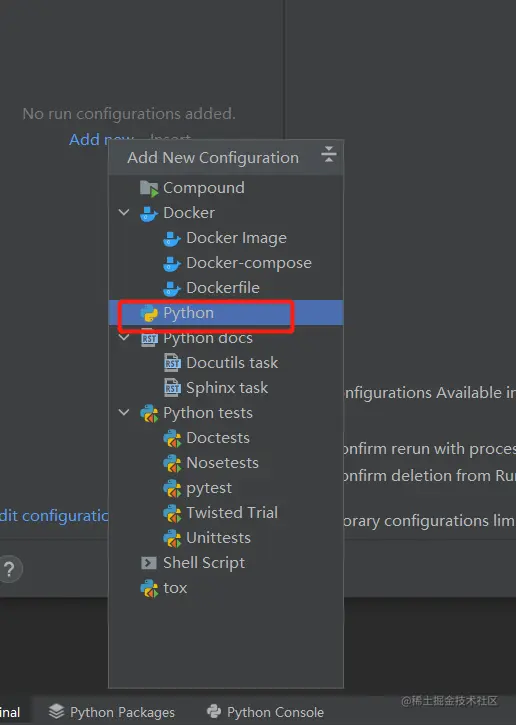Select the Sphinx task entry
Viewport: 516px width, 725px height.
[226, 388]
